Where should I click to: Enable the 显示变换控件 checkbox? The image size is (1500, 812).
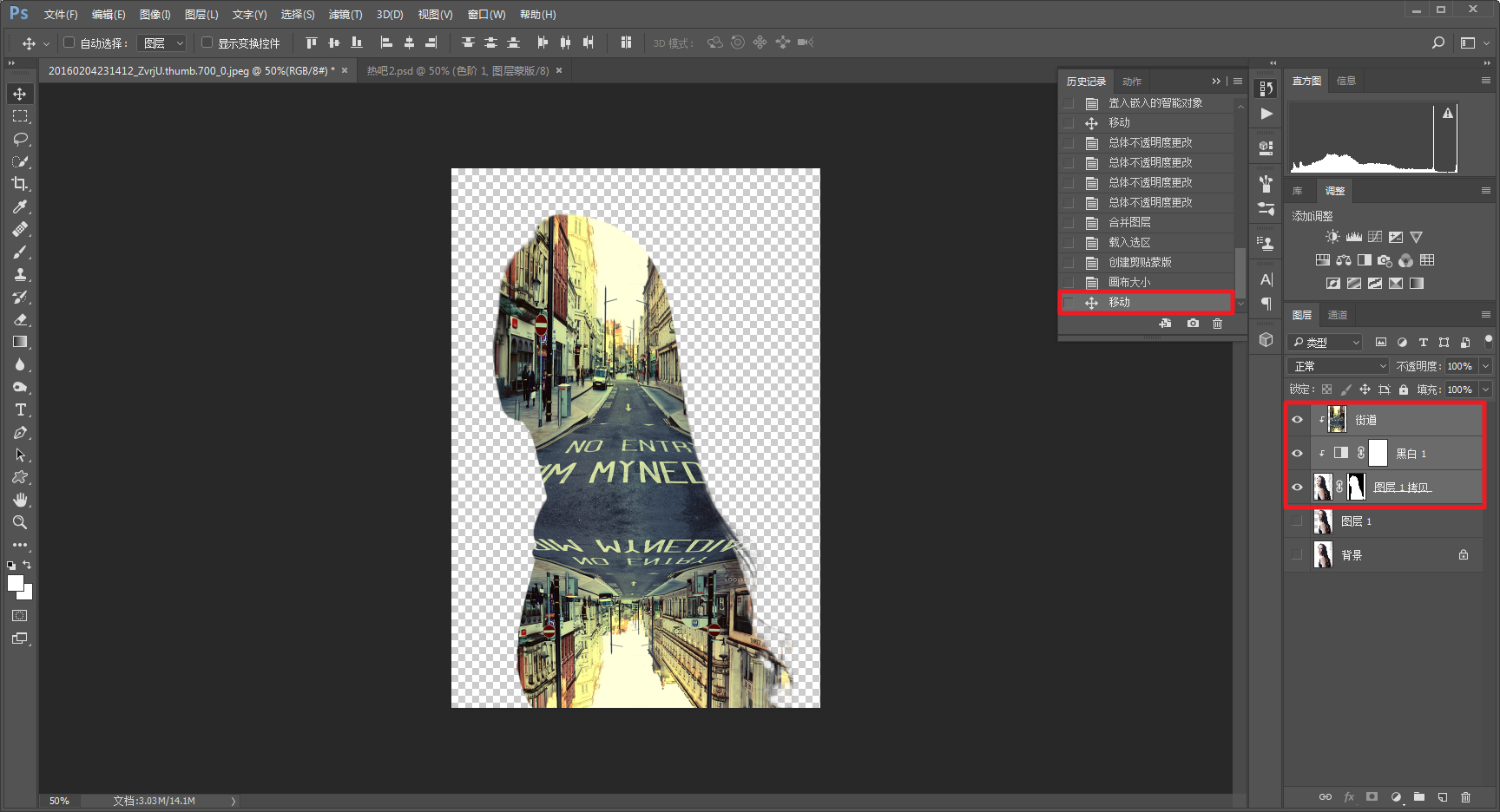click(207, 43)
